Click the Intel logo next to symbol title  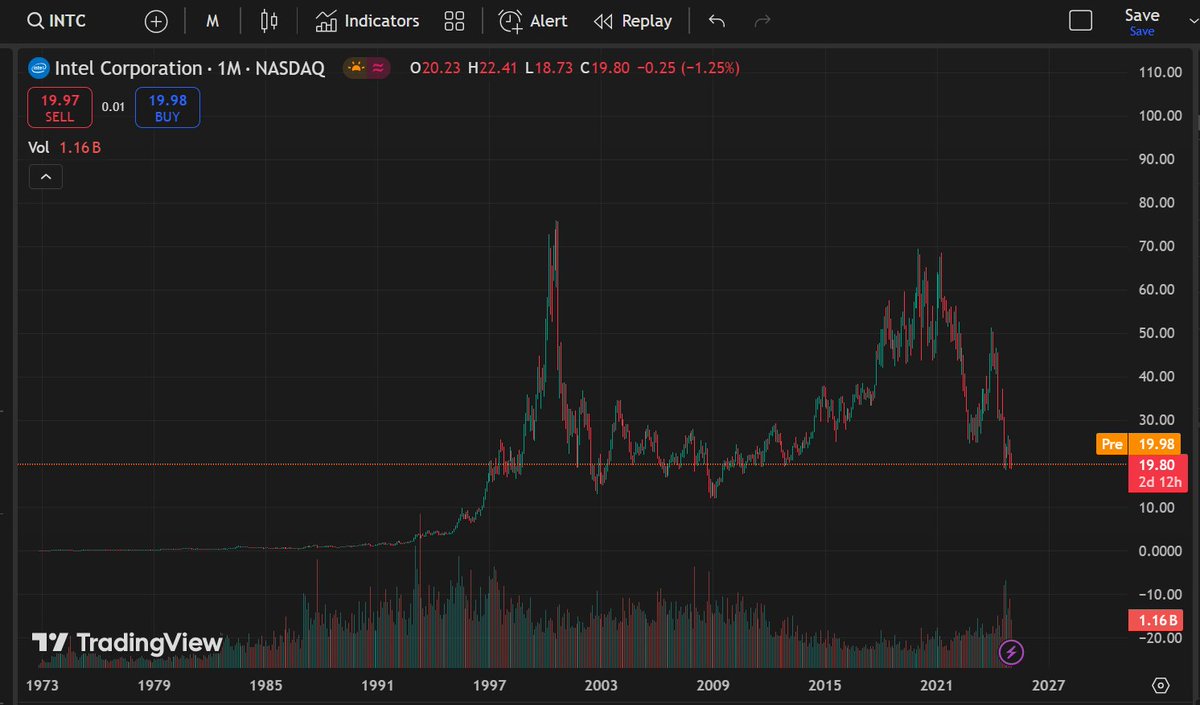point(39,68)
